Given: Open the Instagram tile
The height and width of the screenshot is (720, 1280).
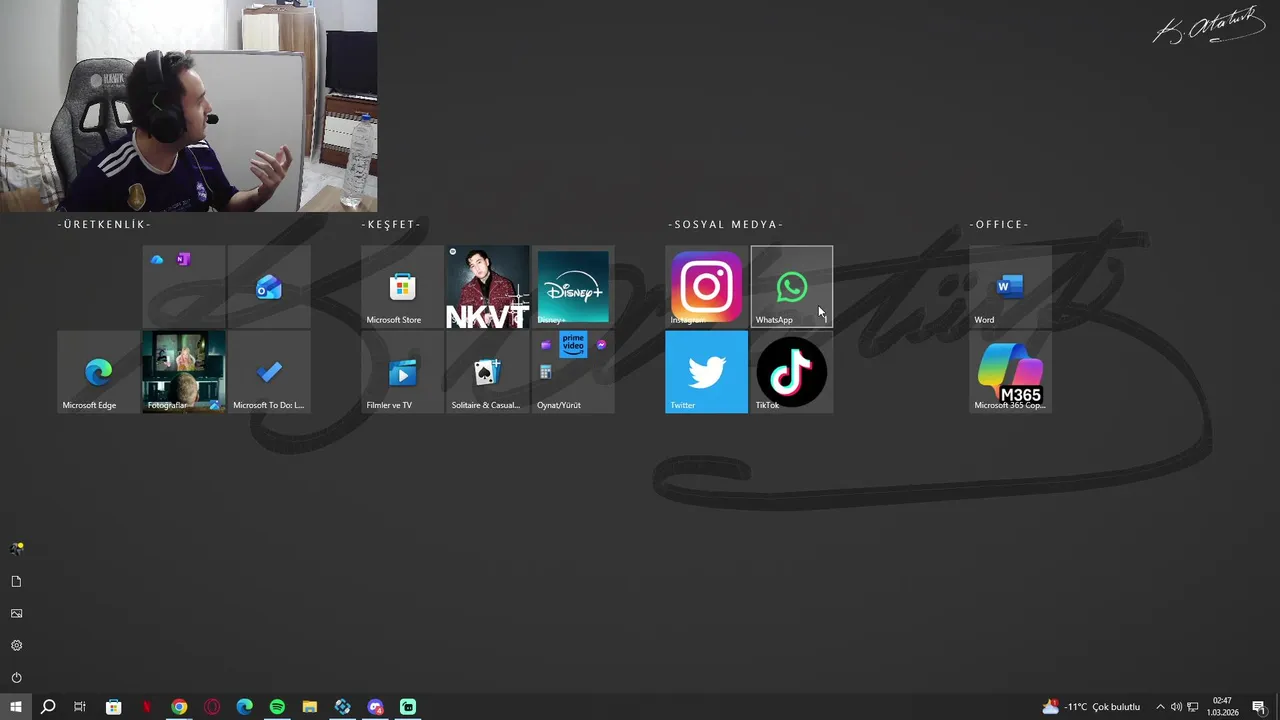Looking at the screenshot, I should 706,287.
